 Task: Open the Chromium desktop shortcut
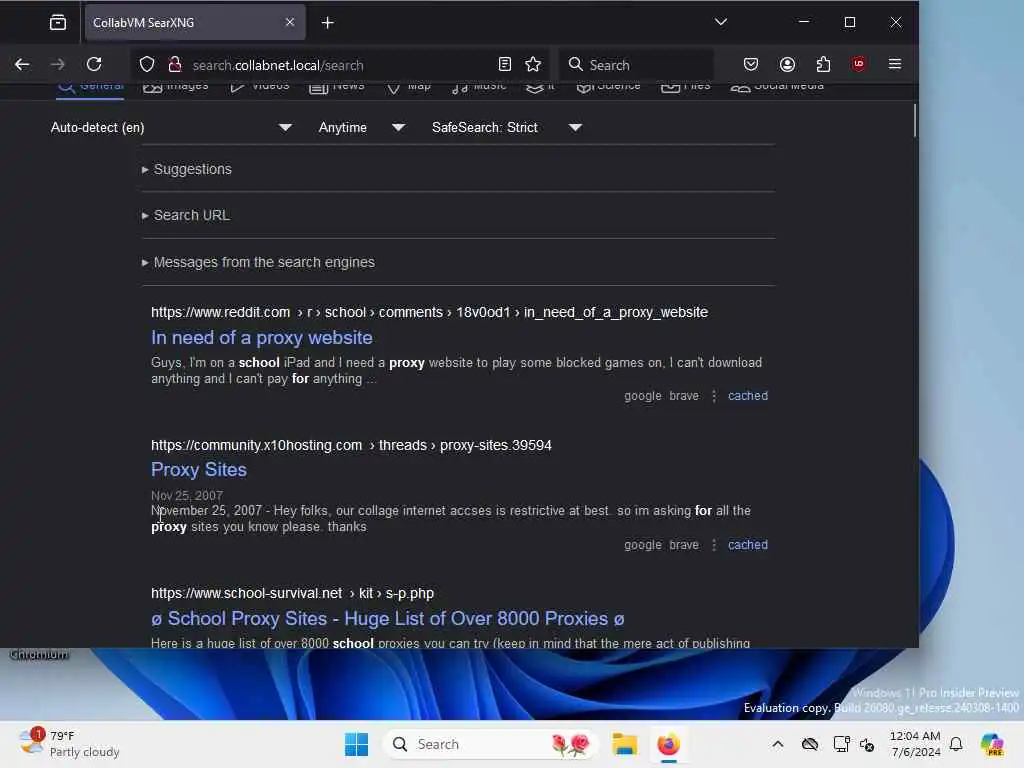39,654
